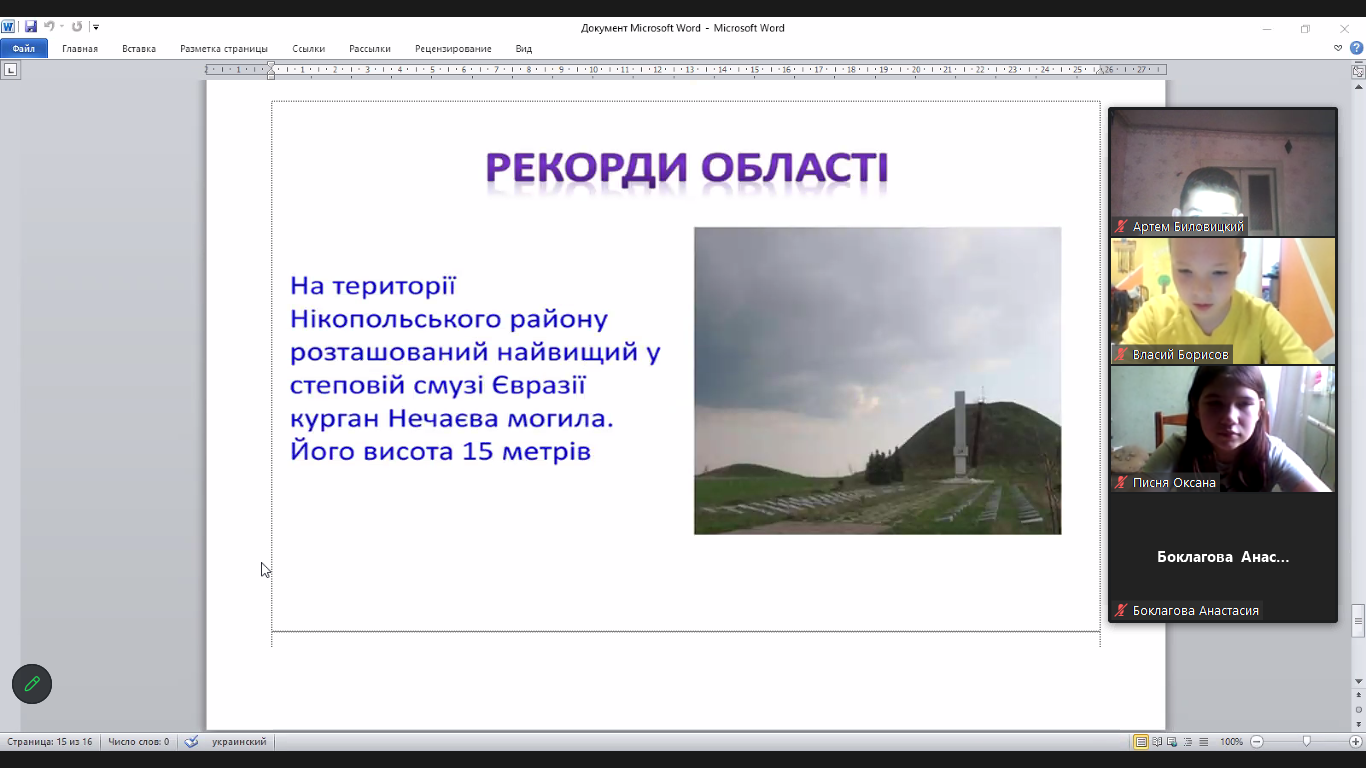
Task: Click the tab stop selector box
Action: click(10, 70)
